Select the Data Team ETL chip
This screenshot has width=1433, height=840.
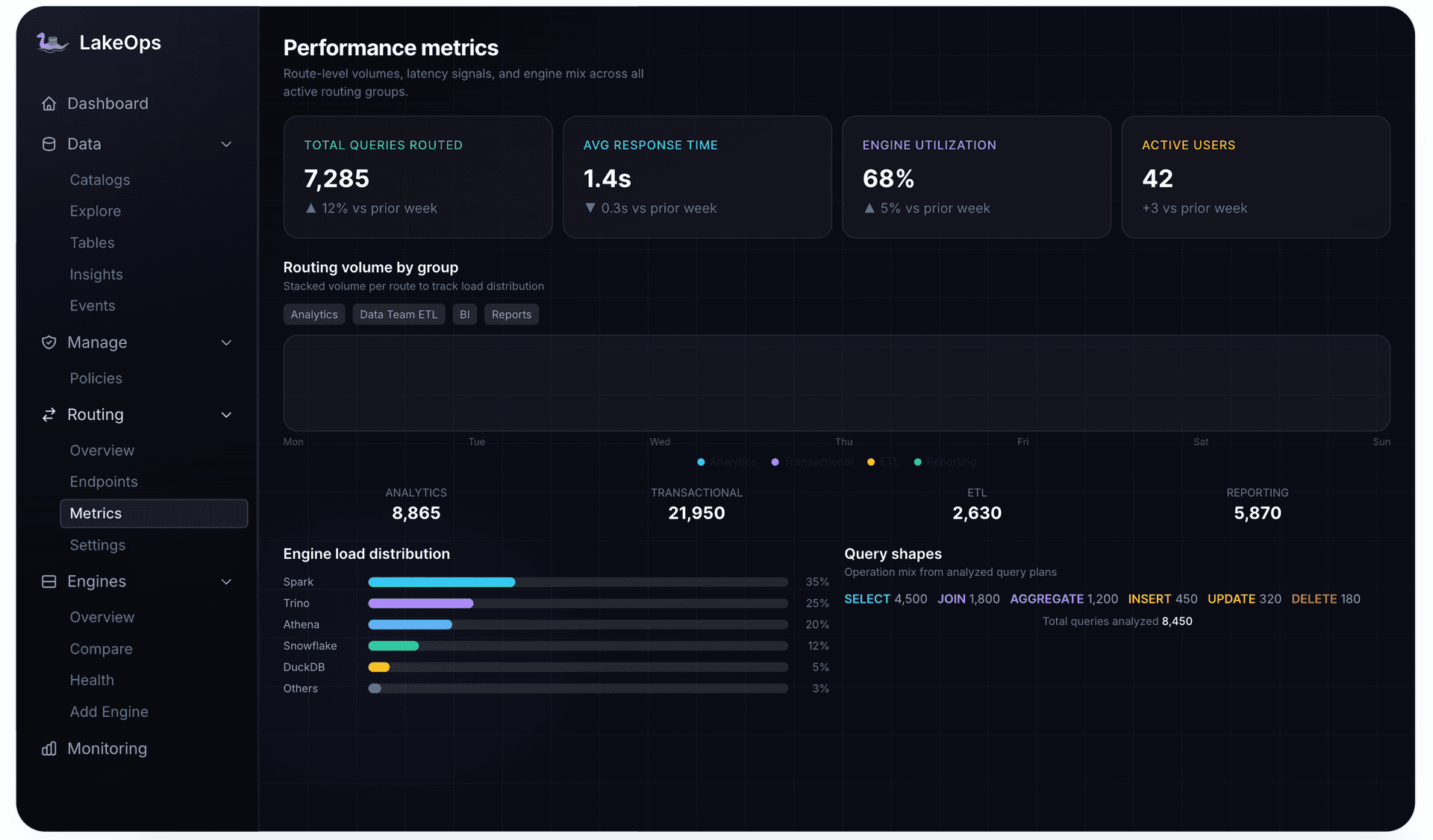(399, 314)
